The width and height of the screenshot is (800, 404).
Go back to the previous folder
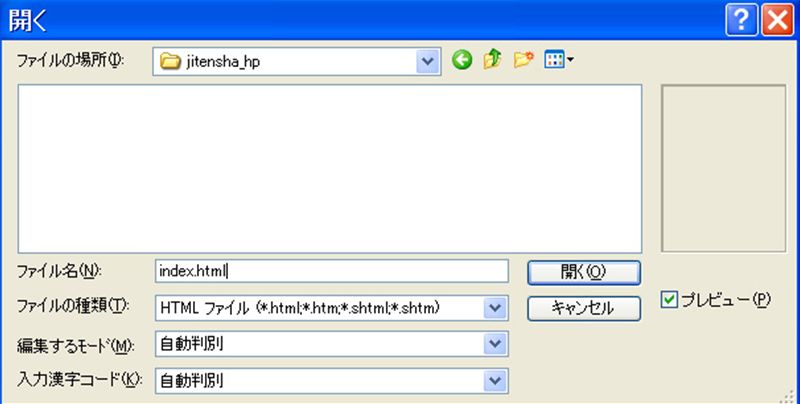(x=462, y=61)
